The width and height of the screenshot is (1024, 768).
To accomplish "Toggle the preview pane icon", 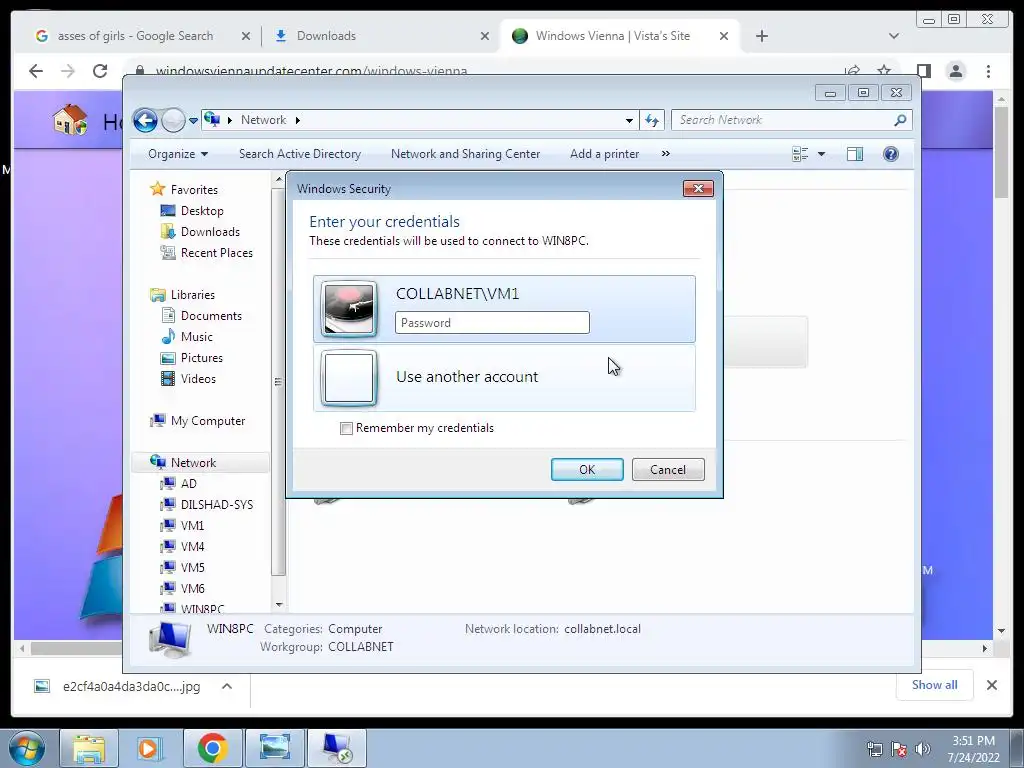I will [855, 154].
